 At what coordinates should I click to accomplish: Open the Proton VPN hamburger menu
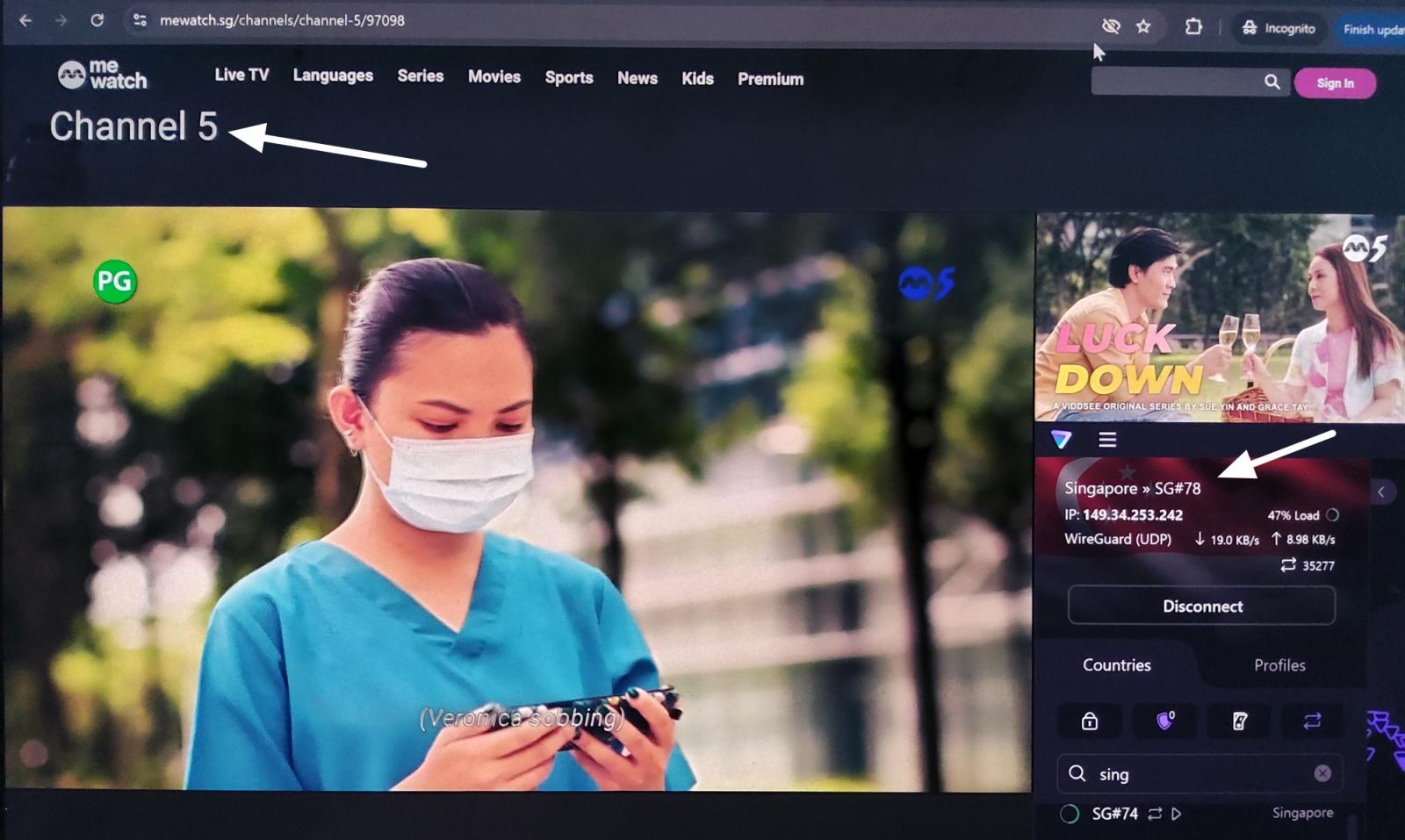(1106, 440)
